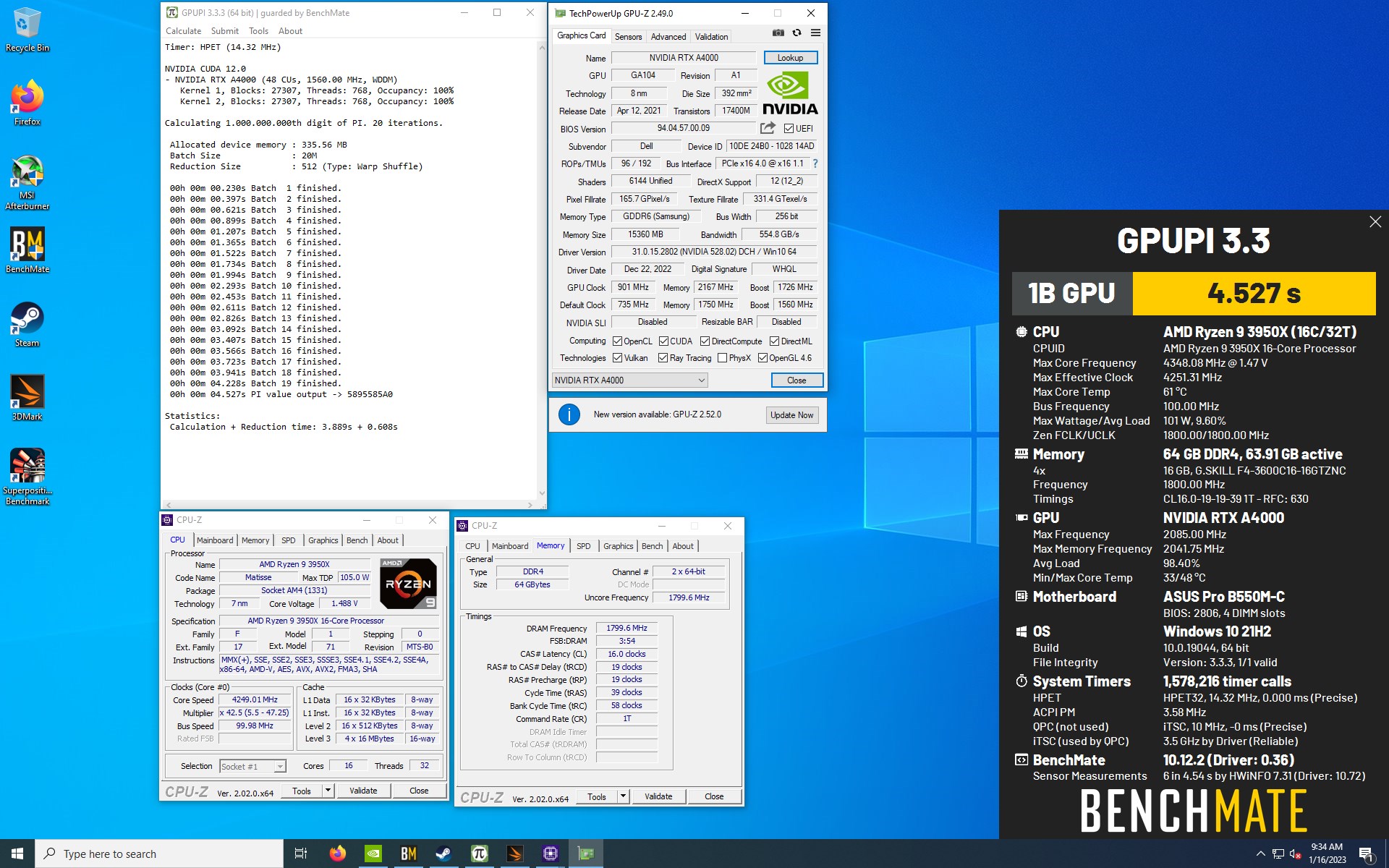Open the Tools menu in GPUPI

point(258,31)
